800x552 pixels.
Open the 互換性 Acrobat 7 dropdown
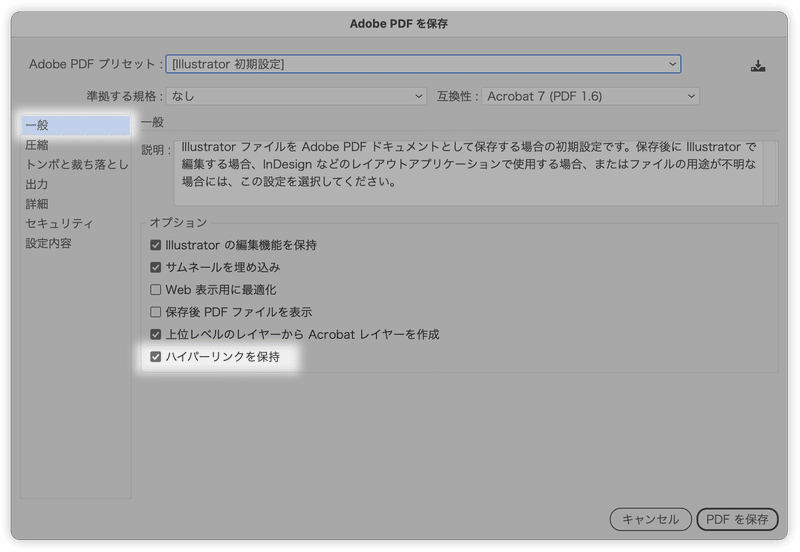pos(590,96)
